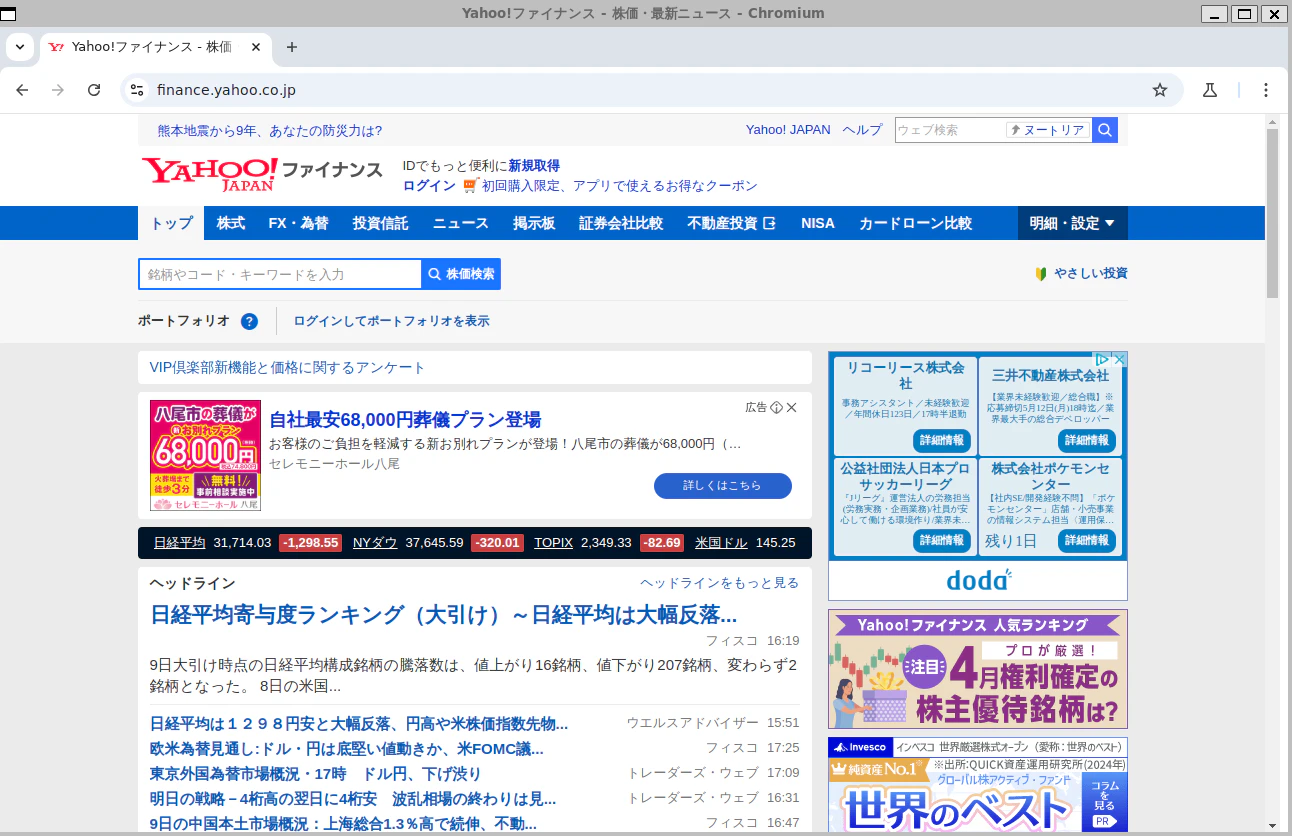
Task: Open the 投資信託 menu item
Action: coord(380,223)
